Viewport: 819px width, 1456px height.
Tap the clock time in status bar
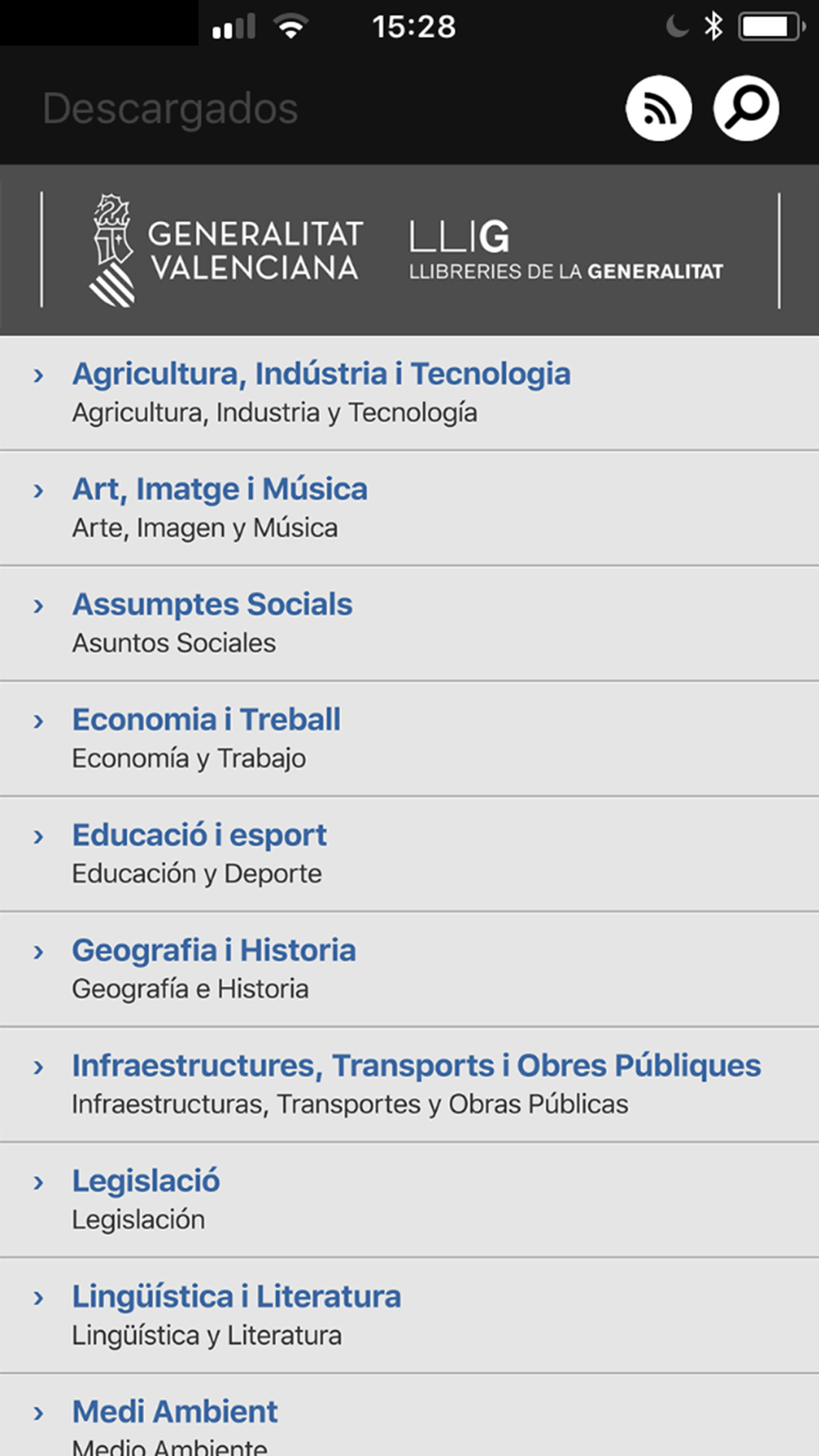tap(414, 27)
